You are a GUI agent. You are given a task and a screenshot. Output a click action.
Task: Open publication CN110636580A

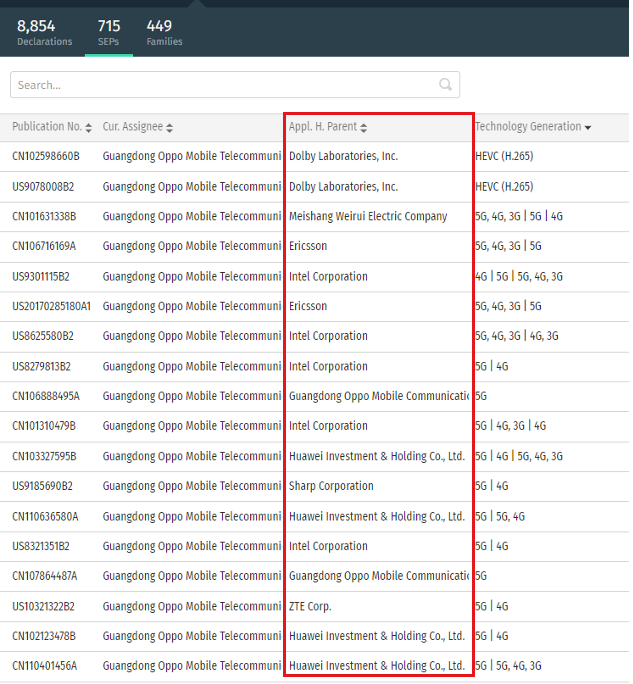click(x=45, y=516)
